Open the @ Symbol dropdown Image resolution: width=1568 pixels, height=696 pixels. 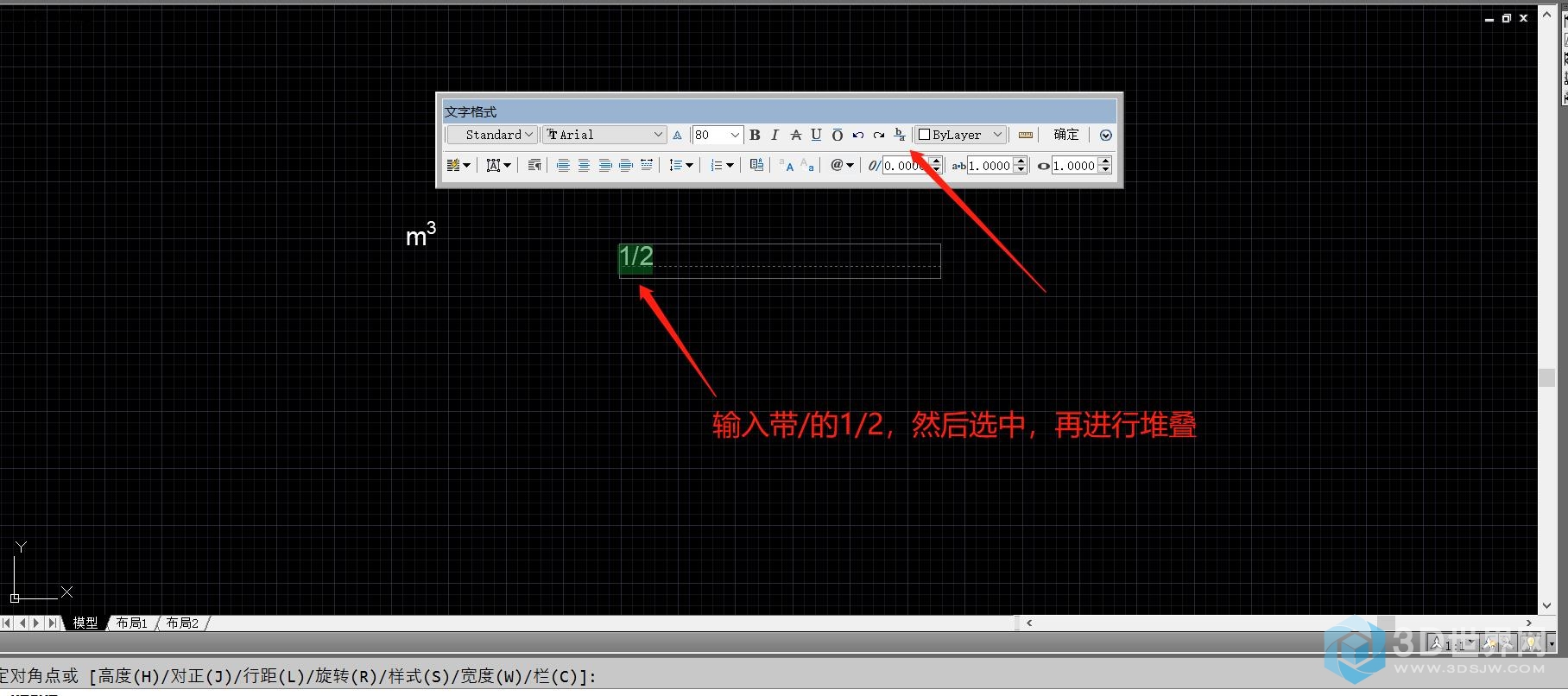tap(842, 165)
